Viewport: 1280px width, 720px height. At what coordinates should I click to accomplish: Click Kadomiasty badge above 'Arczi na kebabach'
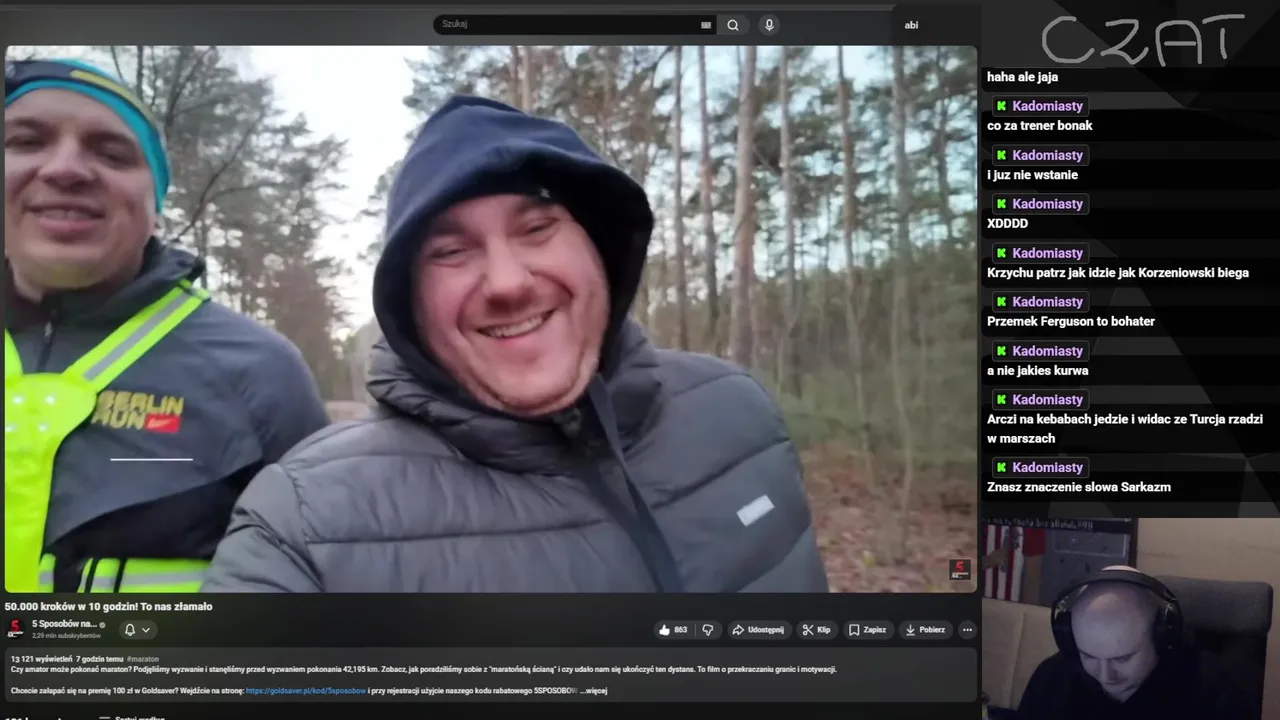coord(1040,400)
